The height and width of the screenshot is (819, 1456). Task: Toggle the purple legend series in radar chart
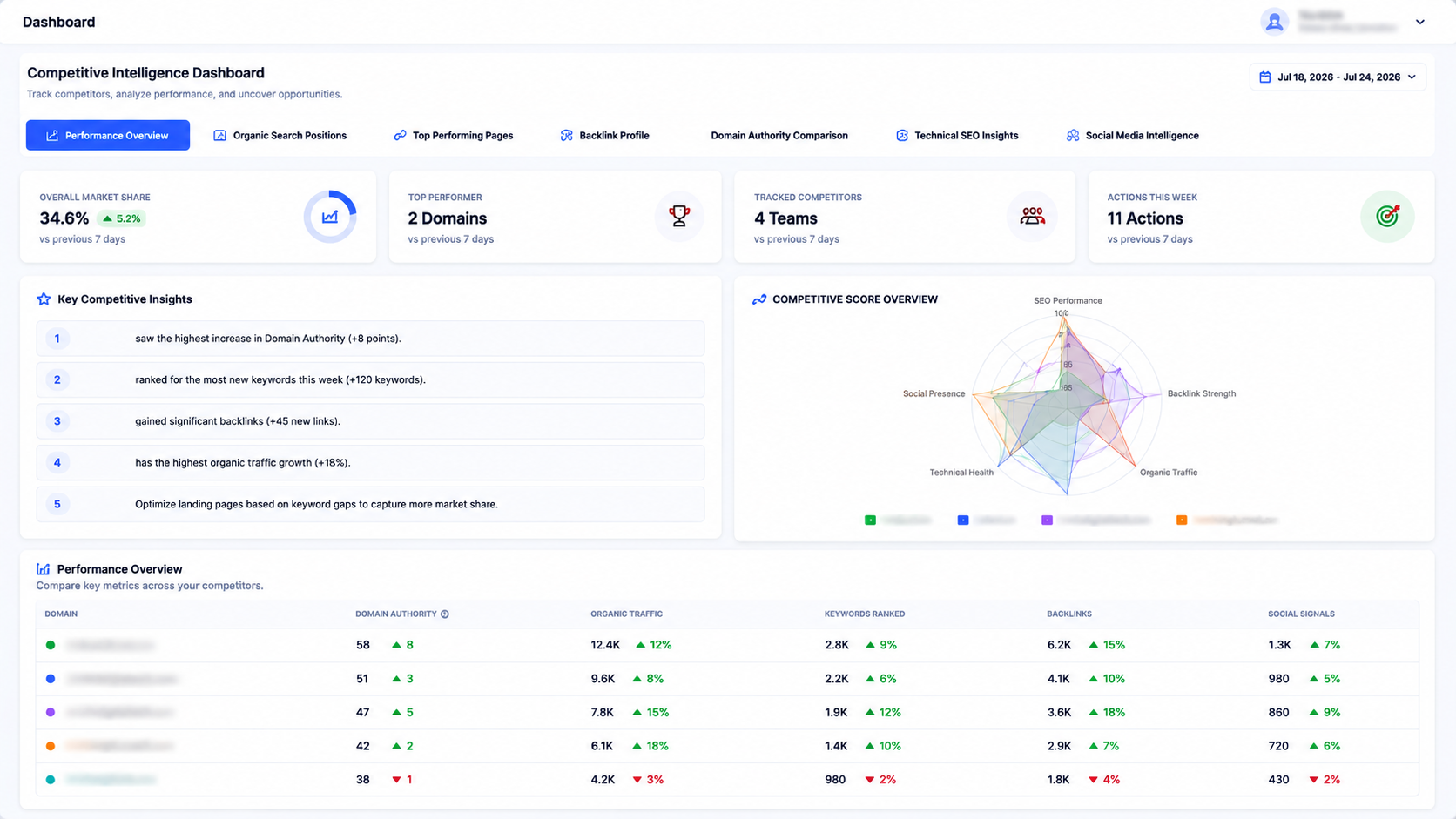pyautogui.click(x=1096, y=520)
